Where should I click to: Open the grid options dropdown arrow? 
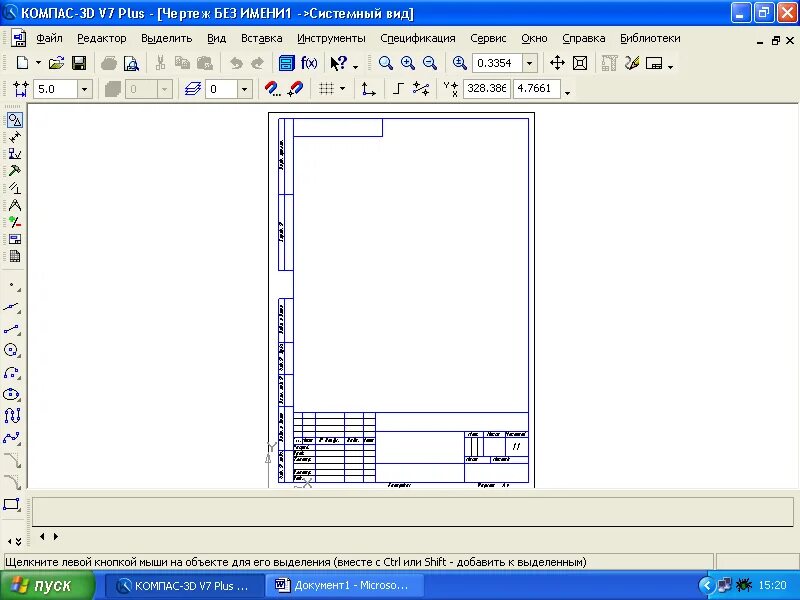point(342,89)
